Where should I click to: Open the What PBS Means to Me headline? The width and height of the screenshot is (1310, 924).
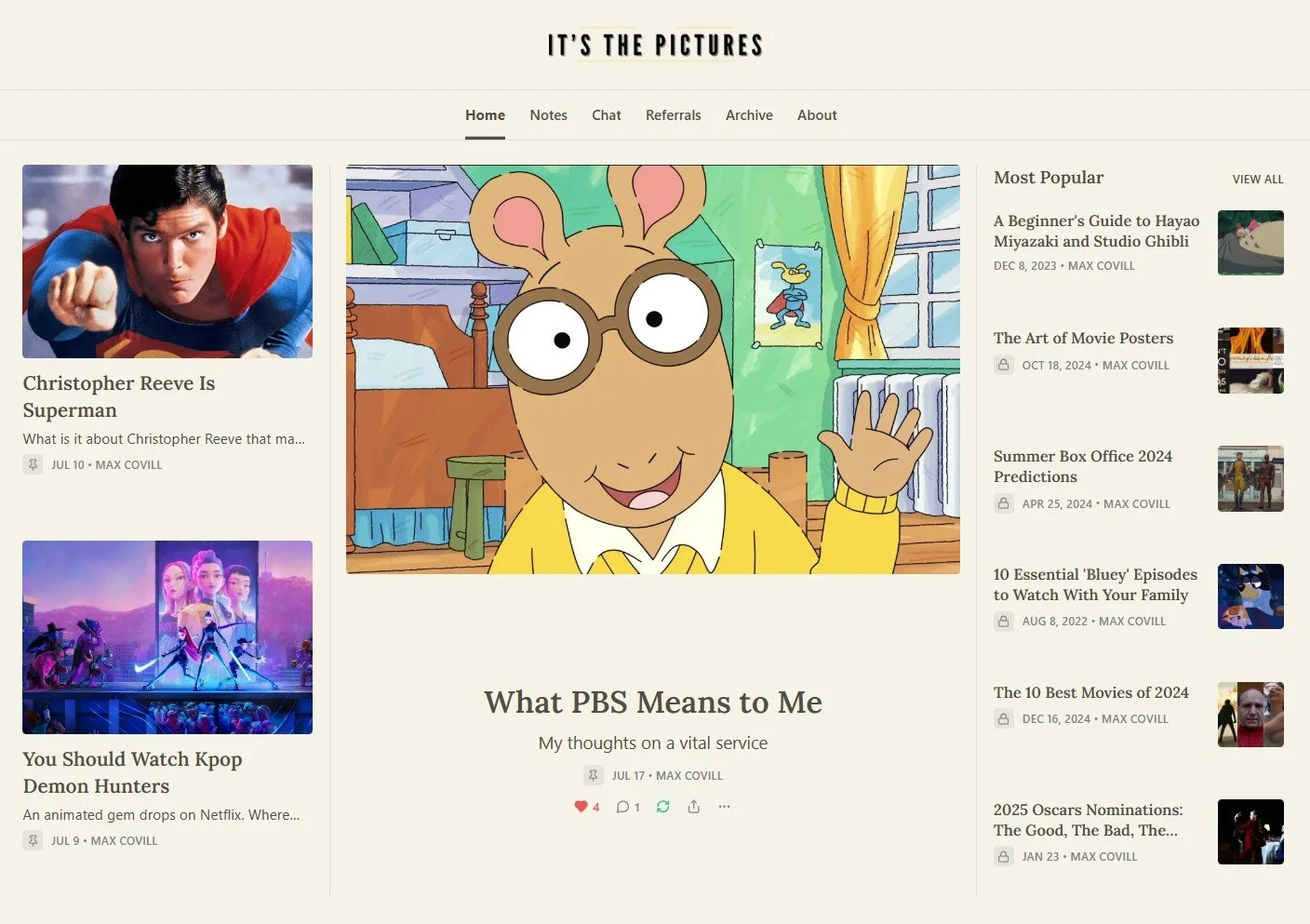coord(653,703)
